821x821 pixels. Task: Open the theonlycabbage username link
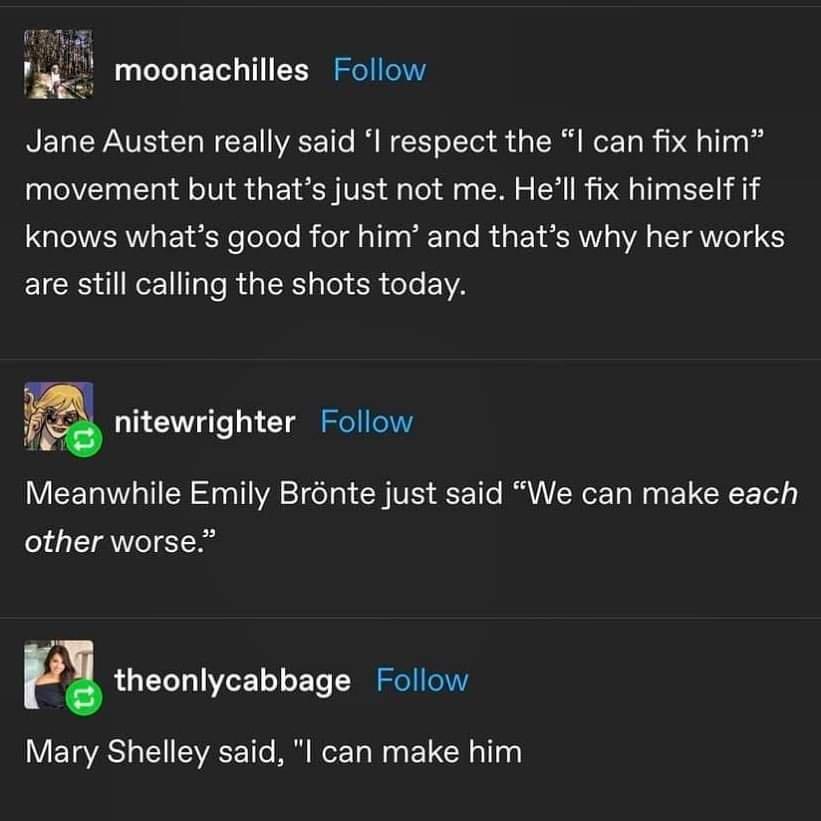coord(233,680)
